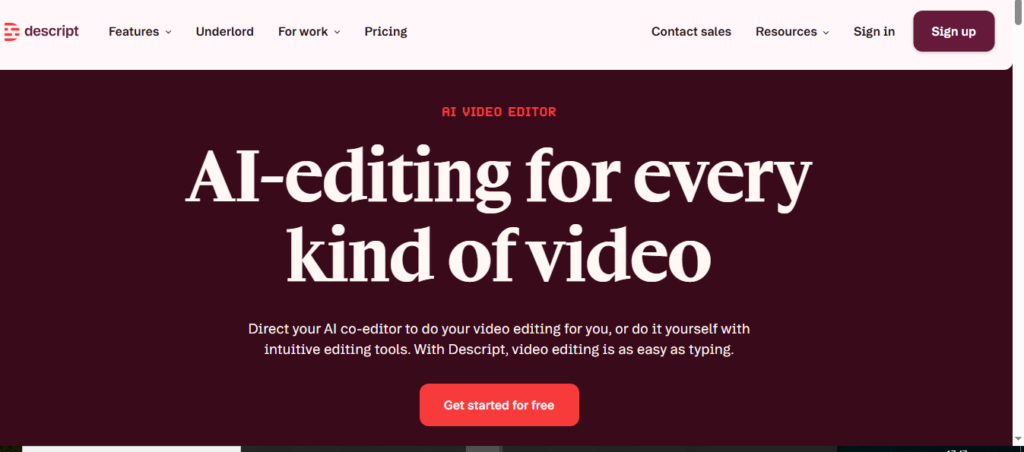Screen dimensions: 1024x452
Task: Open the Features menu
Action: [x=133, y=32]
